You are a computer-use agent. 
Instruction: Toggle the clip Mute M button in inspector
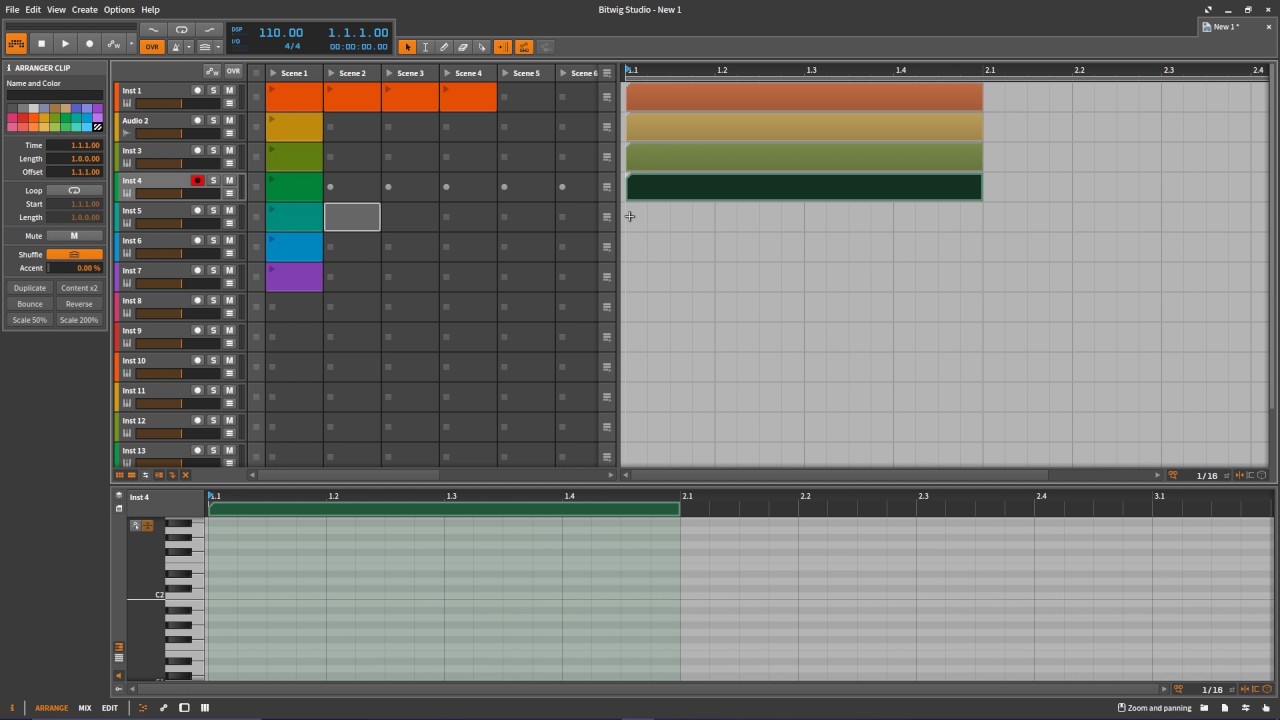74,236
